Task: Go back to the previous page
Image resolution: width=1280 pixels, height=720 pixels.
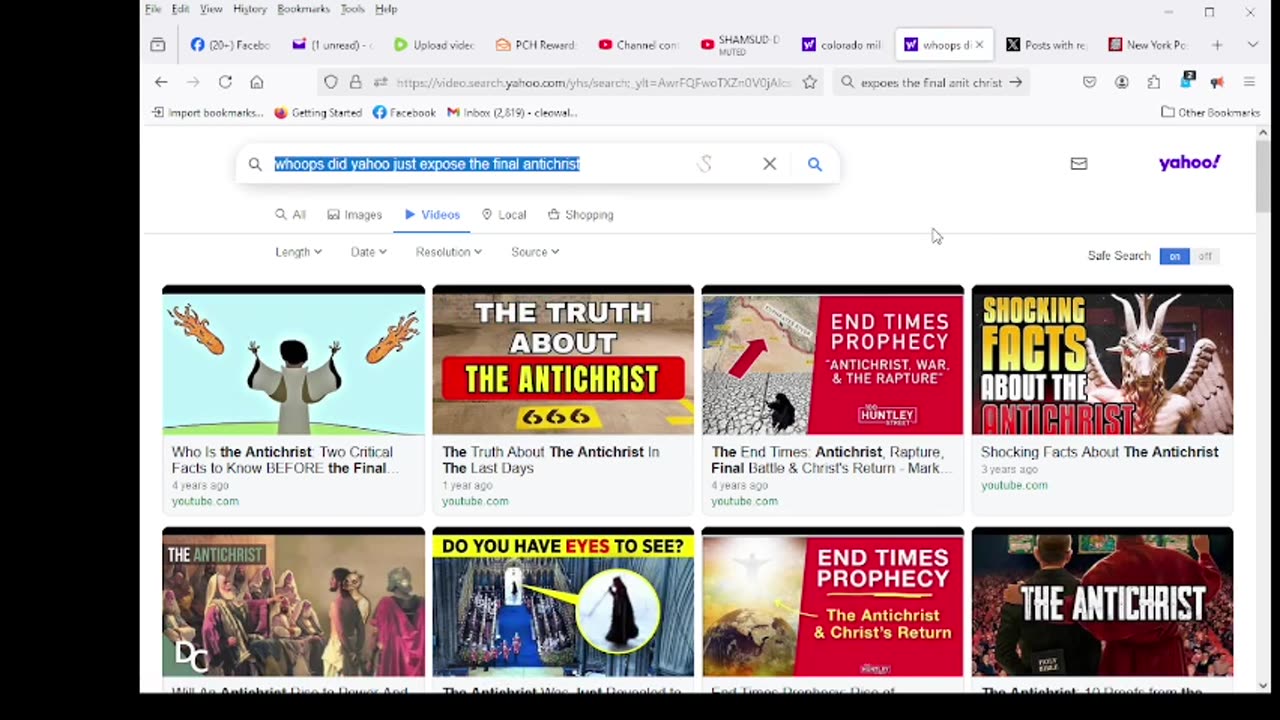Action: pos(161,82)
